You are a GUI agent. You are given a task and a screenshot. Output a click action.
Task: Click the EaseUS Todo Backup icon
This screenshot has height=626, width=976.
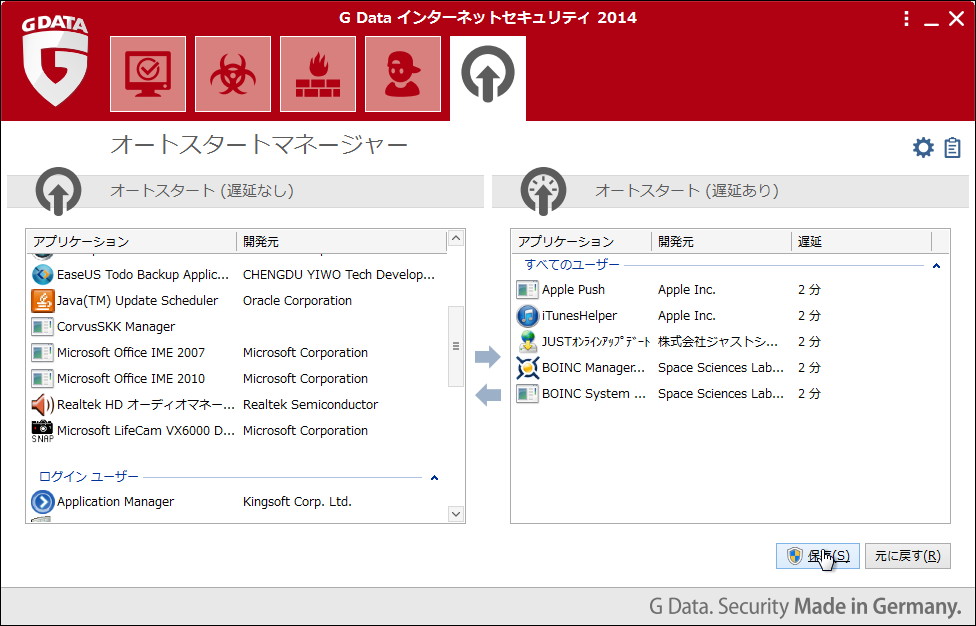pyautogui.click(x=42, y=274)
